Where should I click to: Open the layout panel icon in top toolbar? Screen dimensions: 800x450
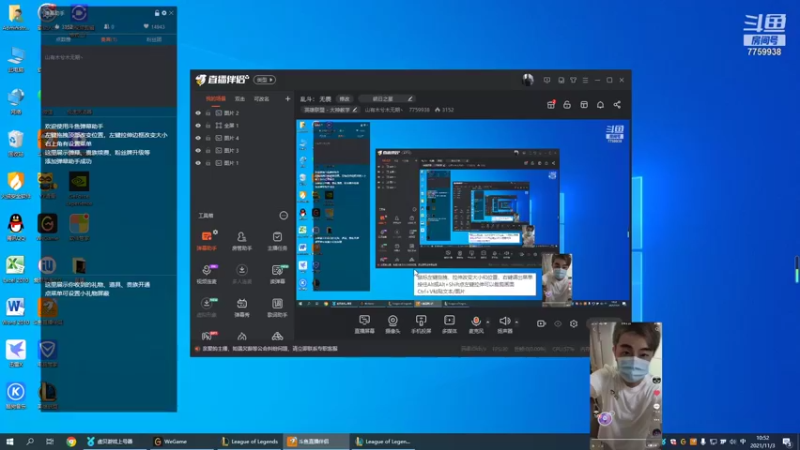pos(584,105)
